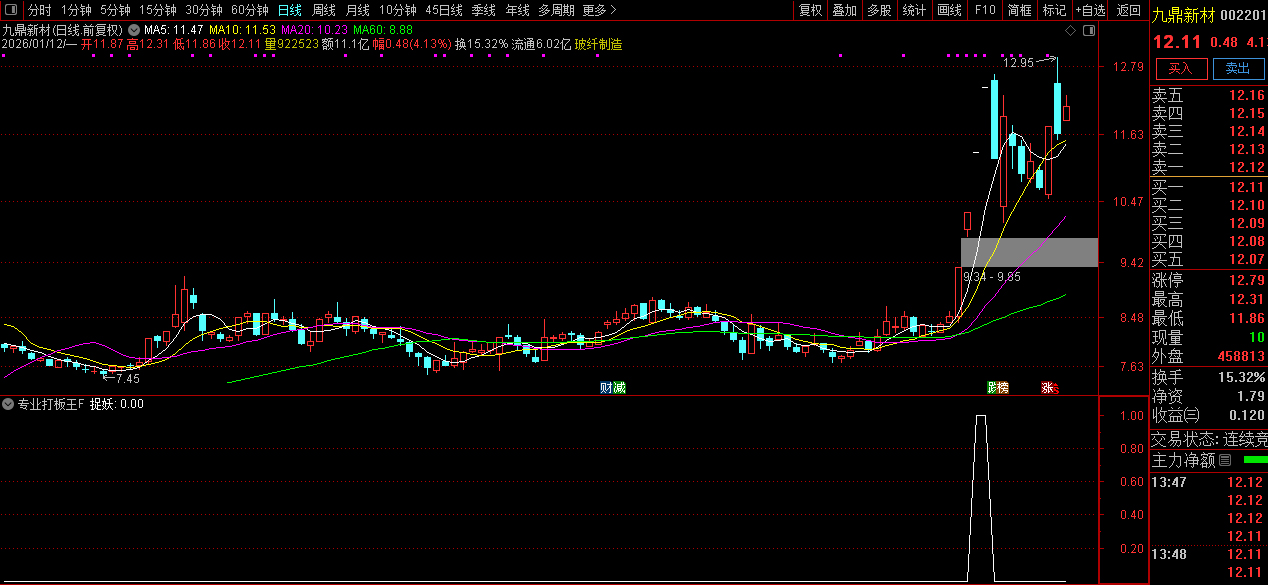Image resolution: width=1268 pixels, height=585 pixels.
Task: Select the 30分钟 period
Action: coord(203,10)
